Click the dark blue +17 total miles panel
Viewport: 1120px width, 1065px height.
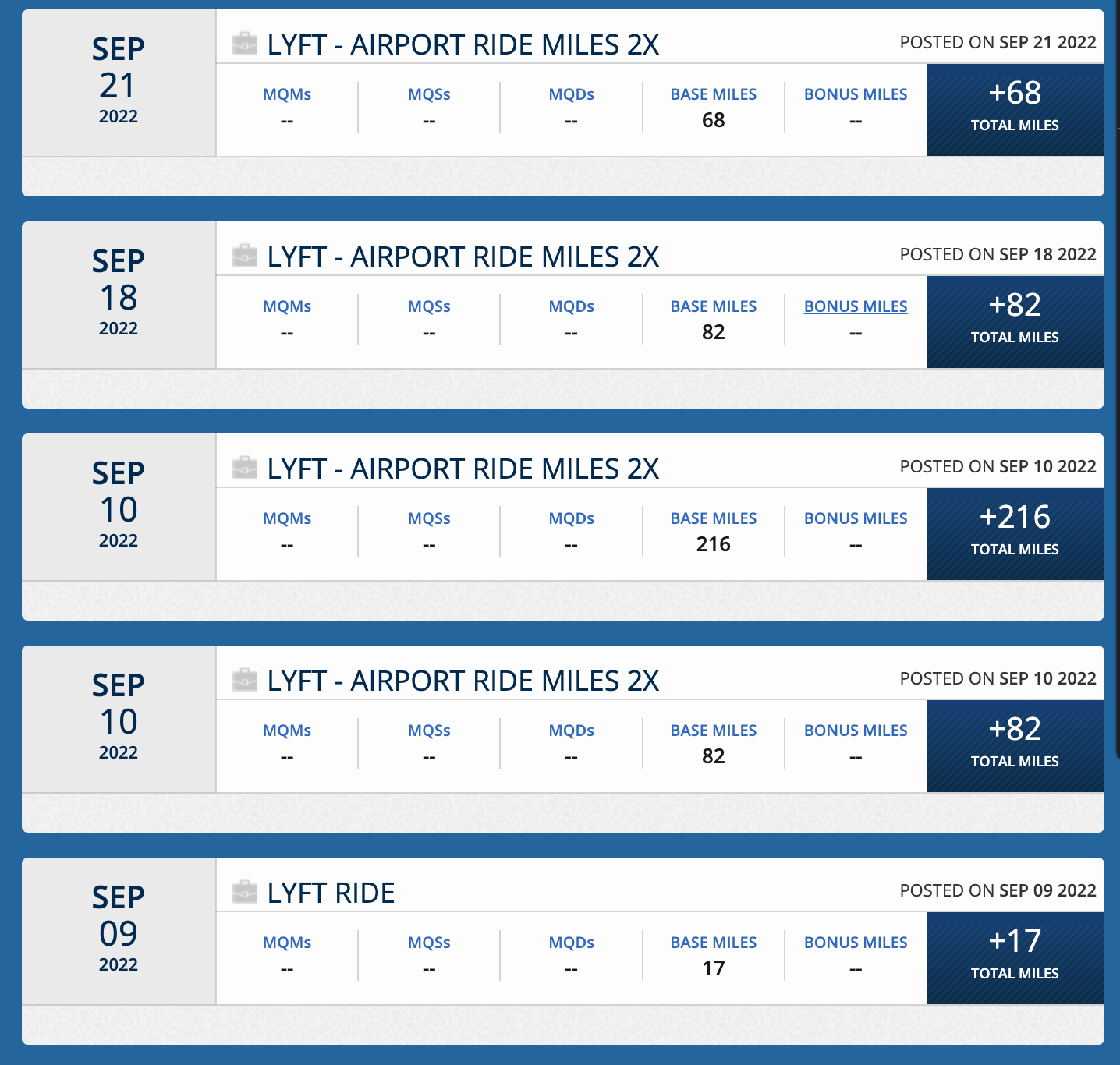(x=1015, y=957)
